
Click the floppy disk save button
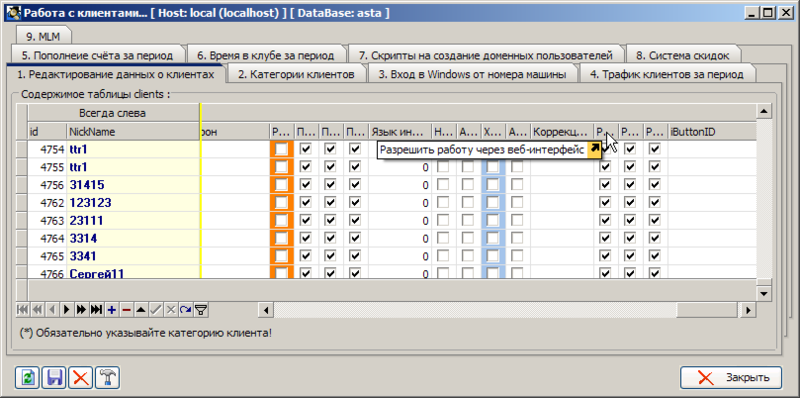(x=54, y=378)
